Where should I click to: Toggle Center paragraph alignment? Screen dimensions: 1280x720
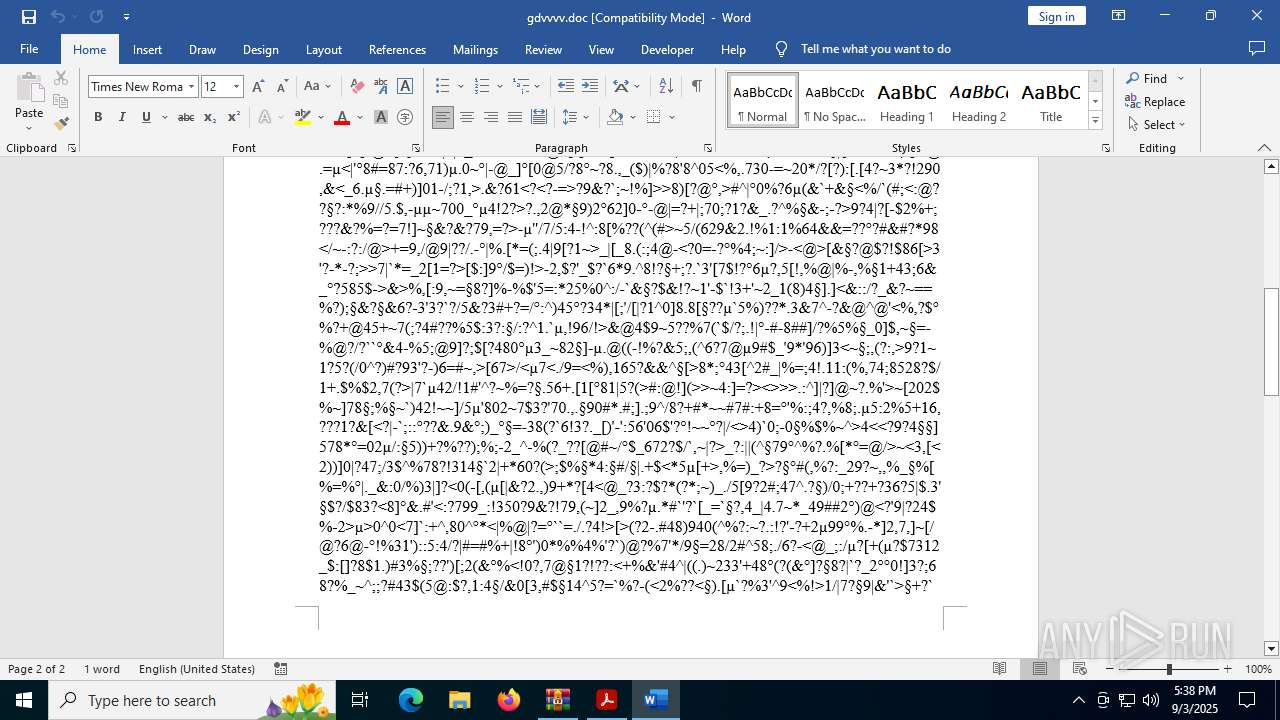pyautogui.click(x=467, y=117)
